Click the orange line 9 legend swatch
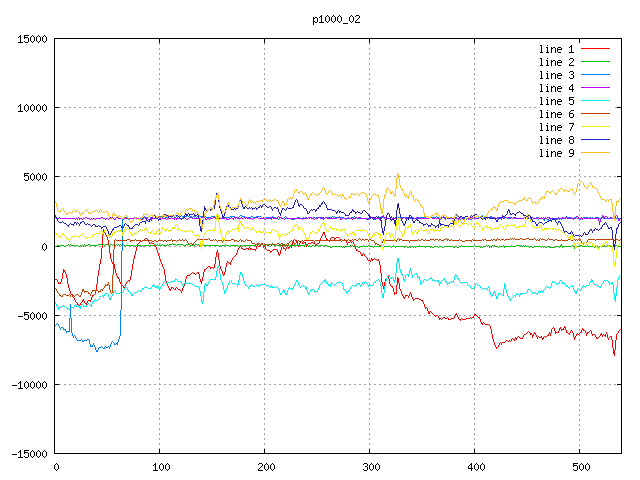The width and height of the screenshot is (640, 480). point(596,153)
